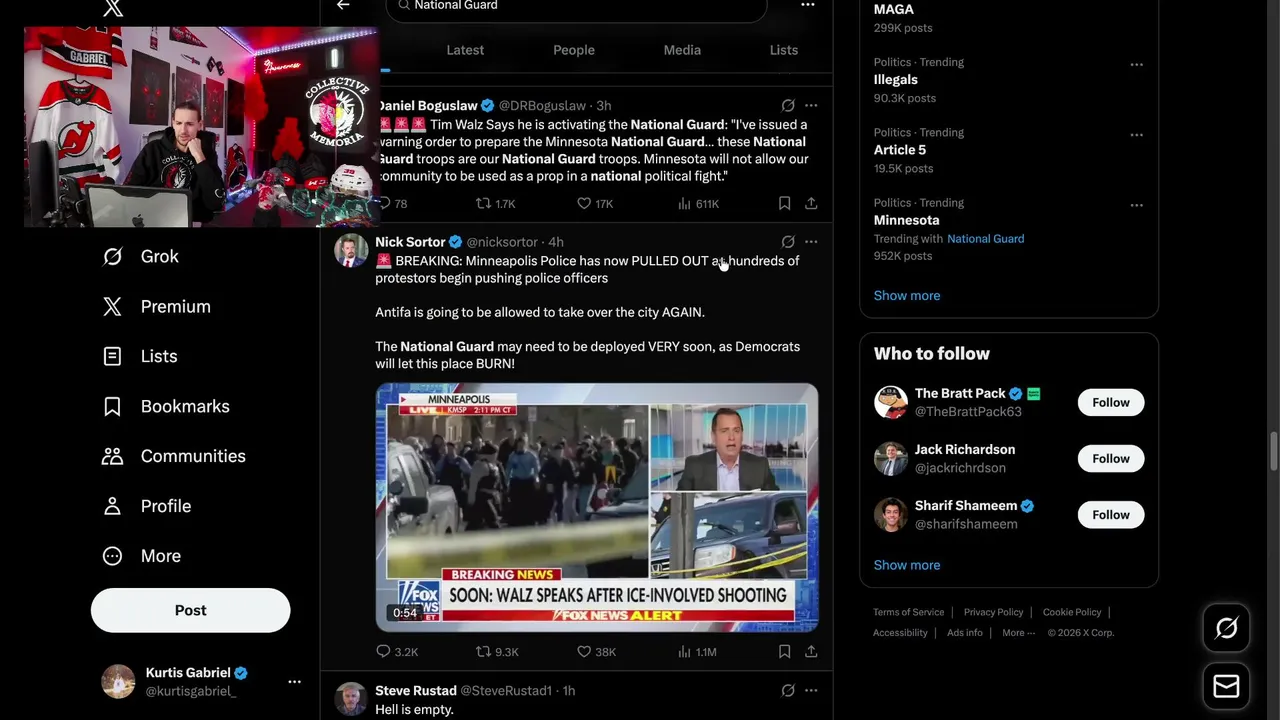Share Nick Sortor's post
Image resolution: width=1280 pixels, height=720 pixels.
coord(811,651)
